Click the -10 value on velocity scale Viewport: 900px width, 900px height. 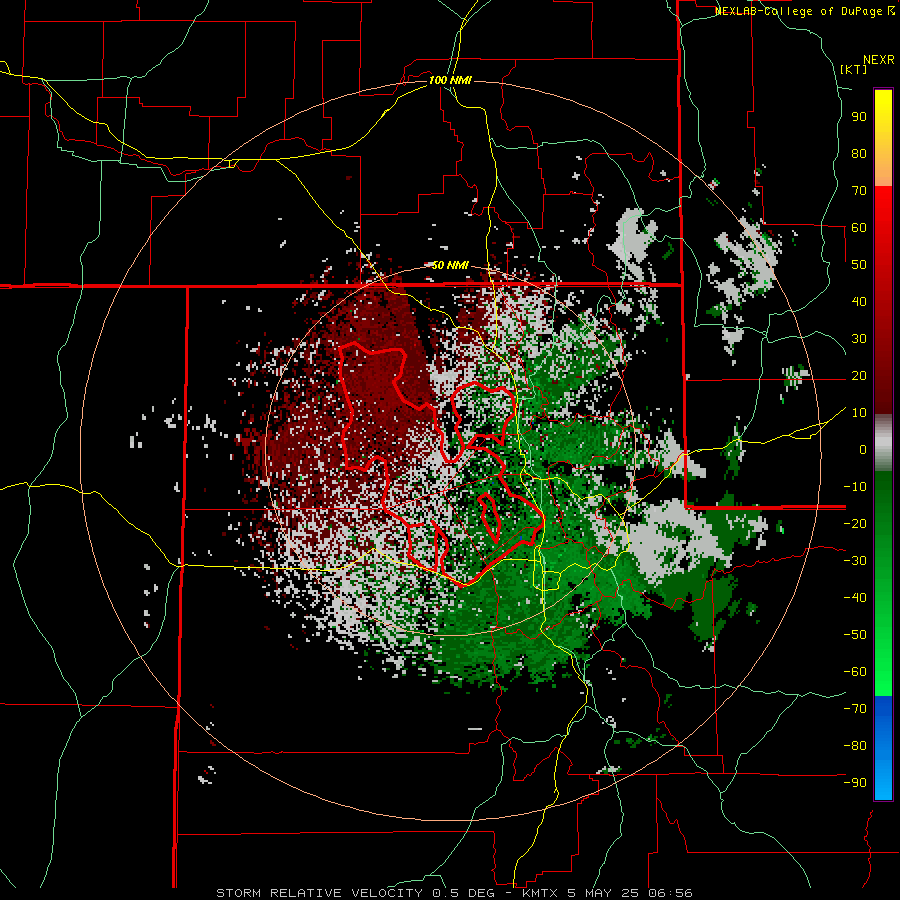coord(855,487)
